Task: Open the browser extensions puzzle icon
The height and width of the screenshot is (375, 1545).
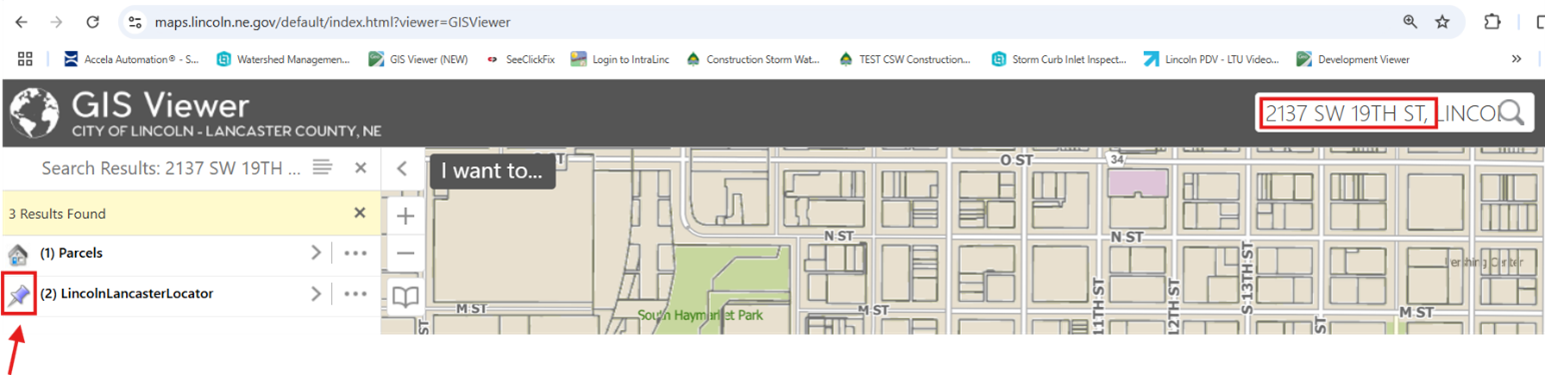Action: pos(1492,21)
